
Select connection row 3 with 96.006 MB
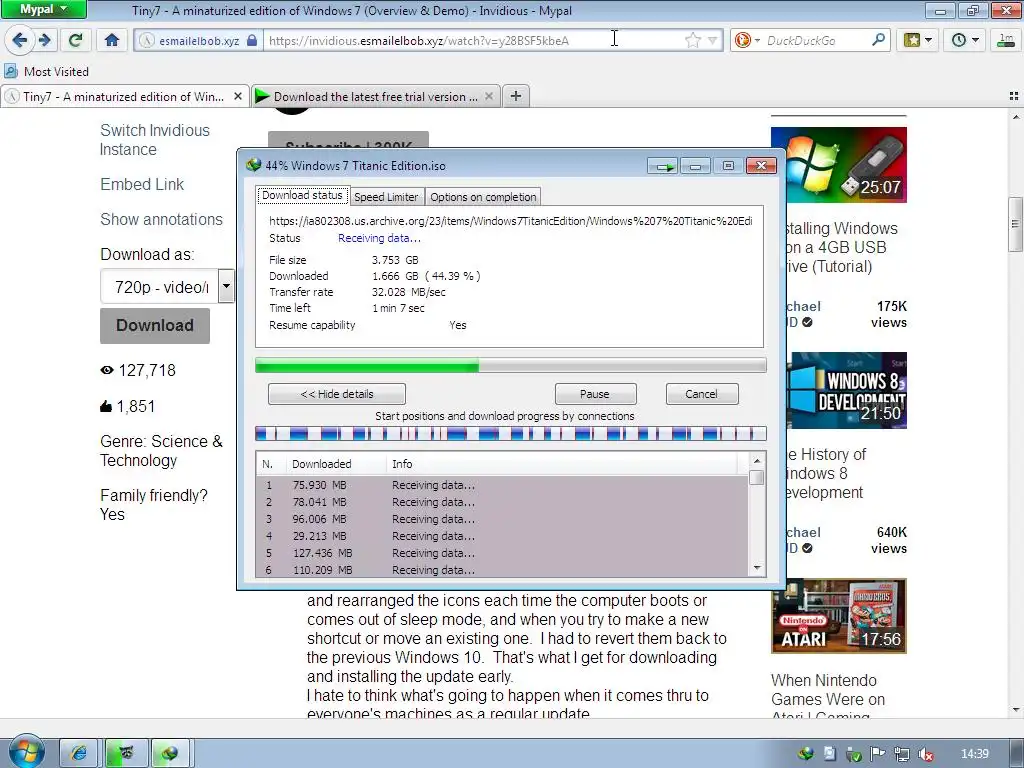tap(502, 519)
